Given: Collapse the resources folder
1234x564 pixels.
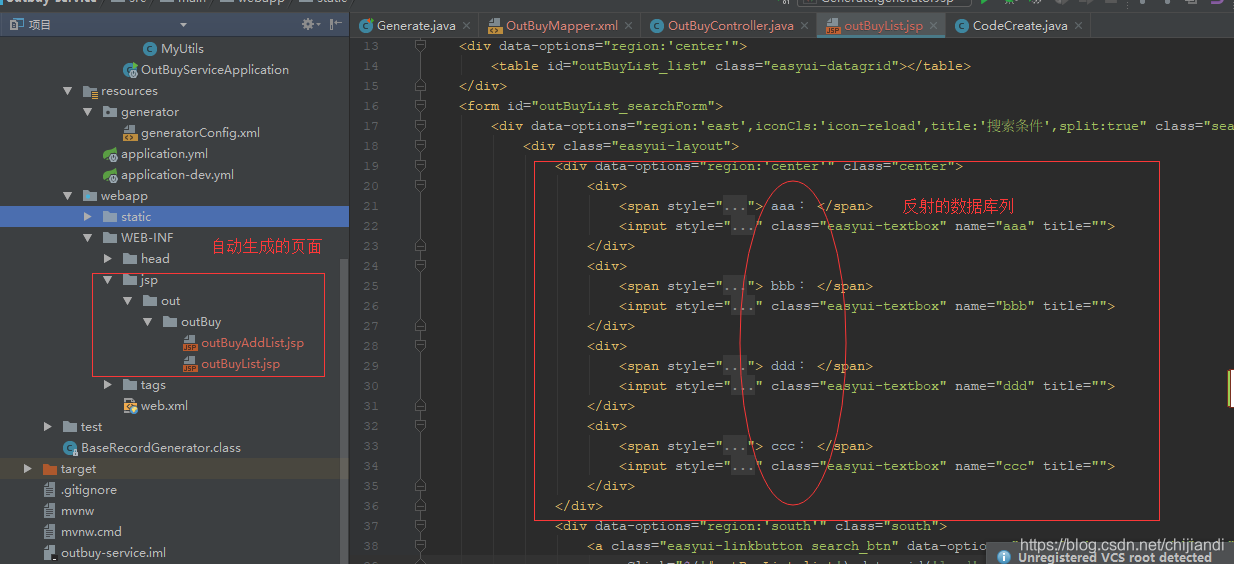Looking at the screenshot, I should tap(69, 91).
